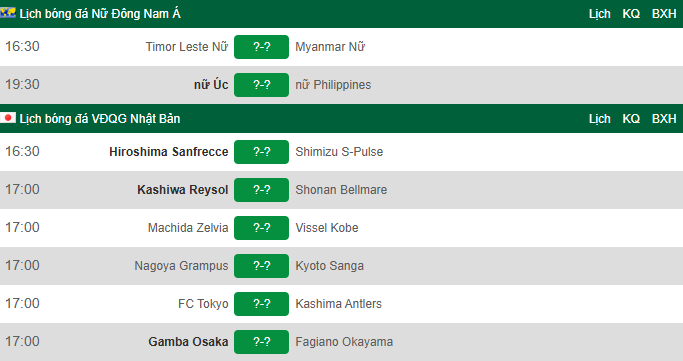Open KQ tab for VĐQG Nhật Bản

631,119
